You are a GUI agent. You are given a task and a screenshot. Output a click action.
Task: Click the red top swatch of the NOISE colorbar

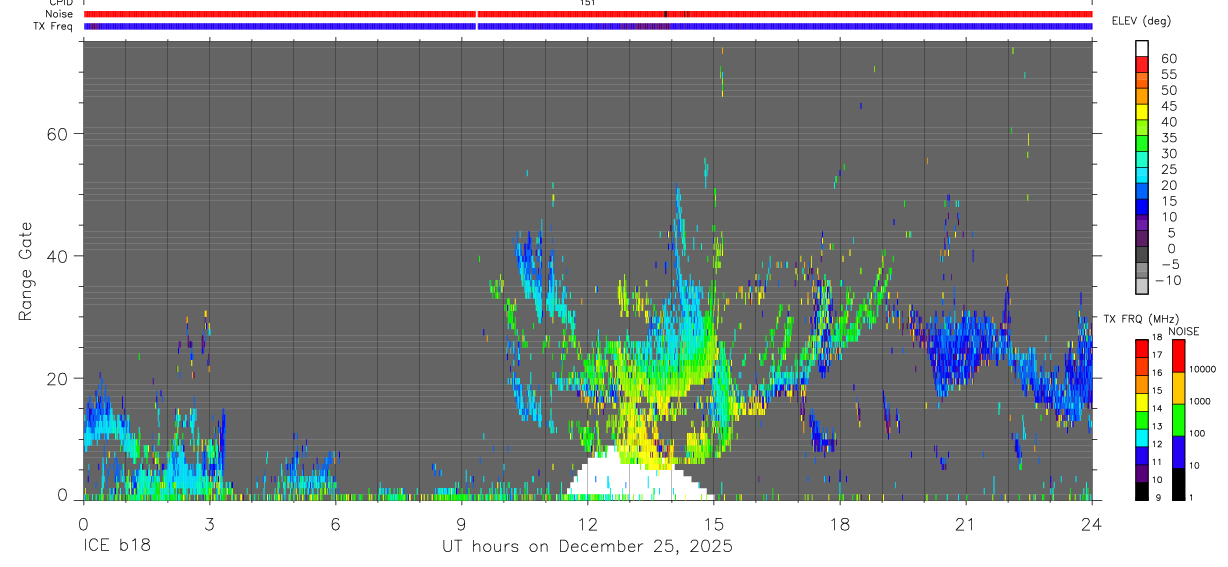pos(1179,355)
